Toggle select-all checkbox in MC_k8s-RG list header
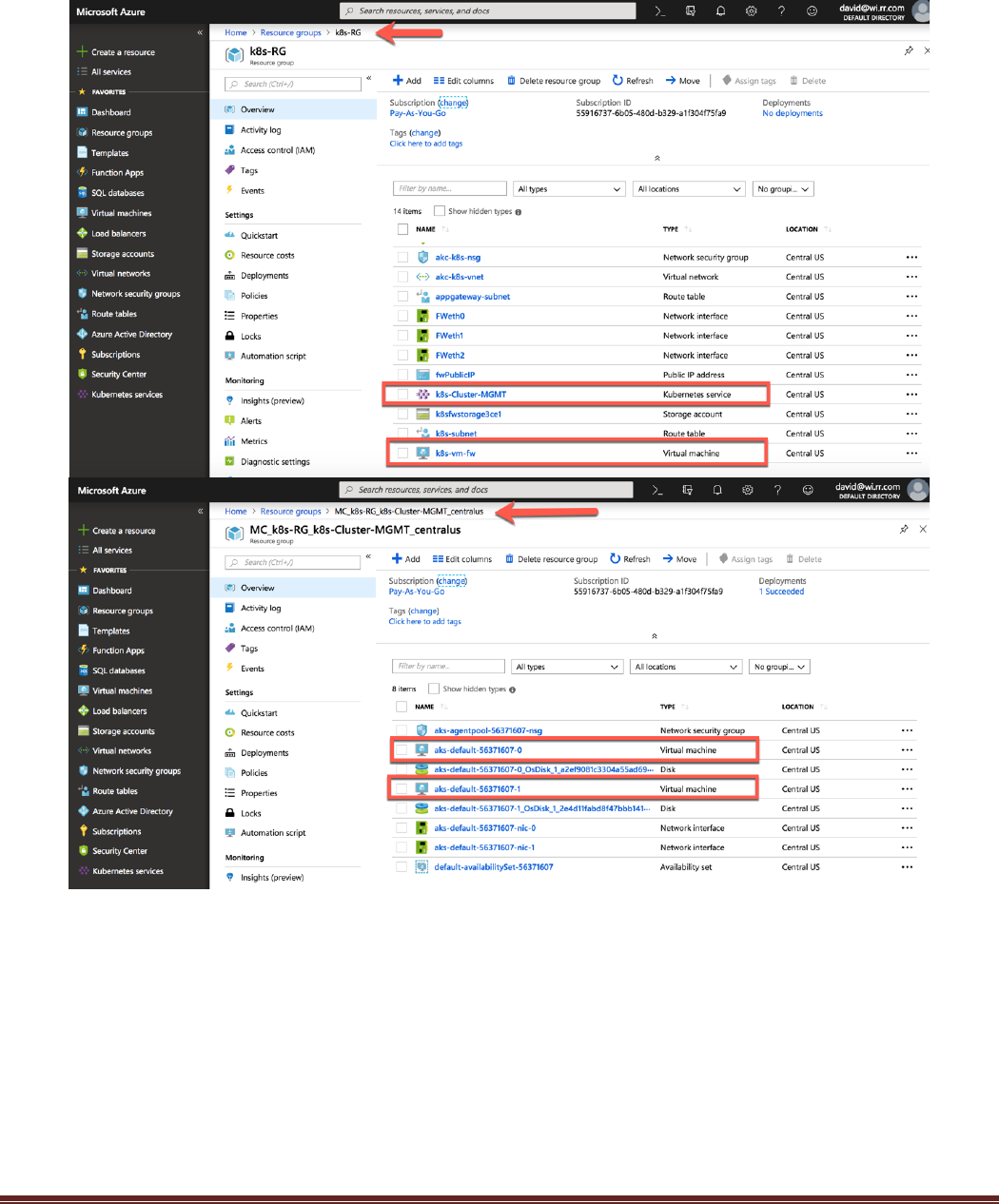 402,707
